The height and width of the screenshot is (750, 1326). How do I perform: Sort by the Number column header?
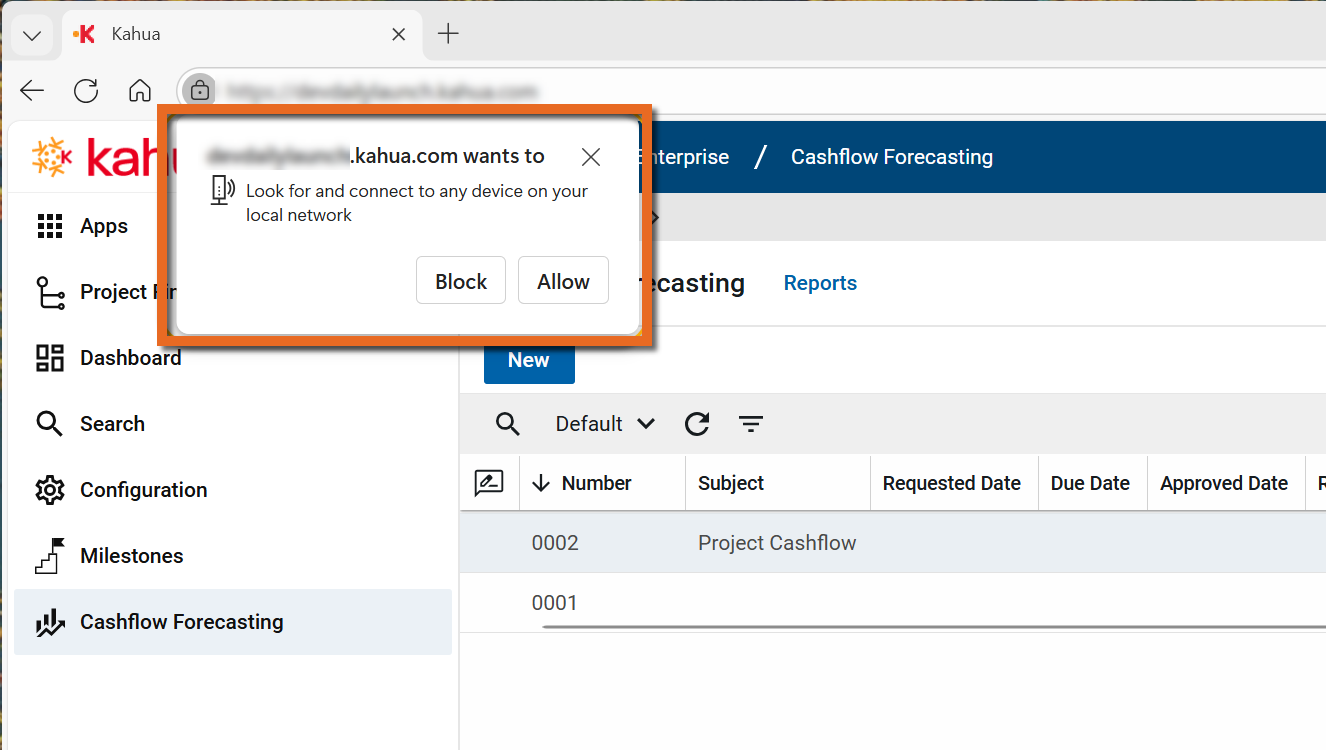596,483
